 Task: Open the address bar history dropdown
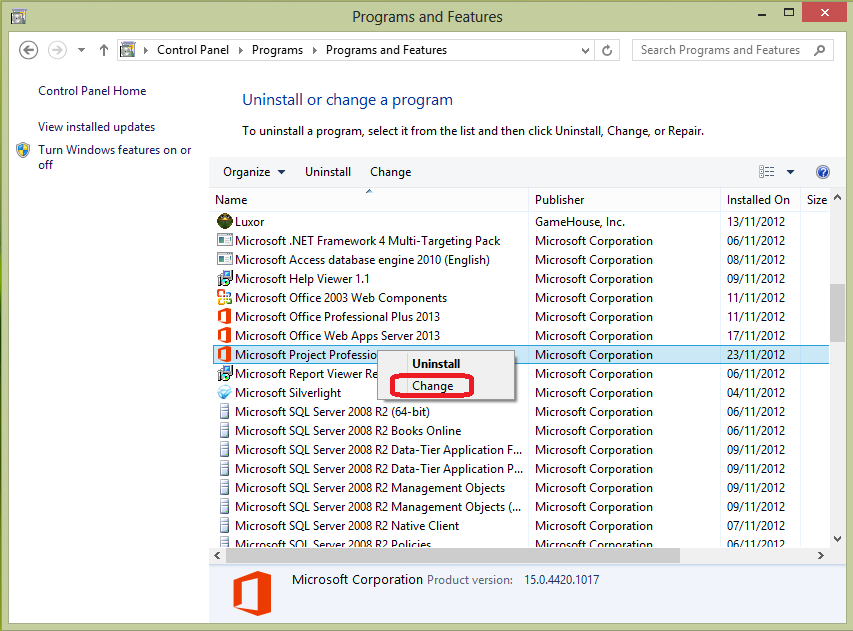(585, 51)
